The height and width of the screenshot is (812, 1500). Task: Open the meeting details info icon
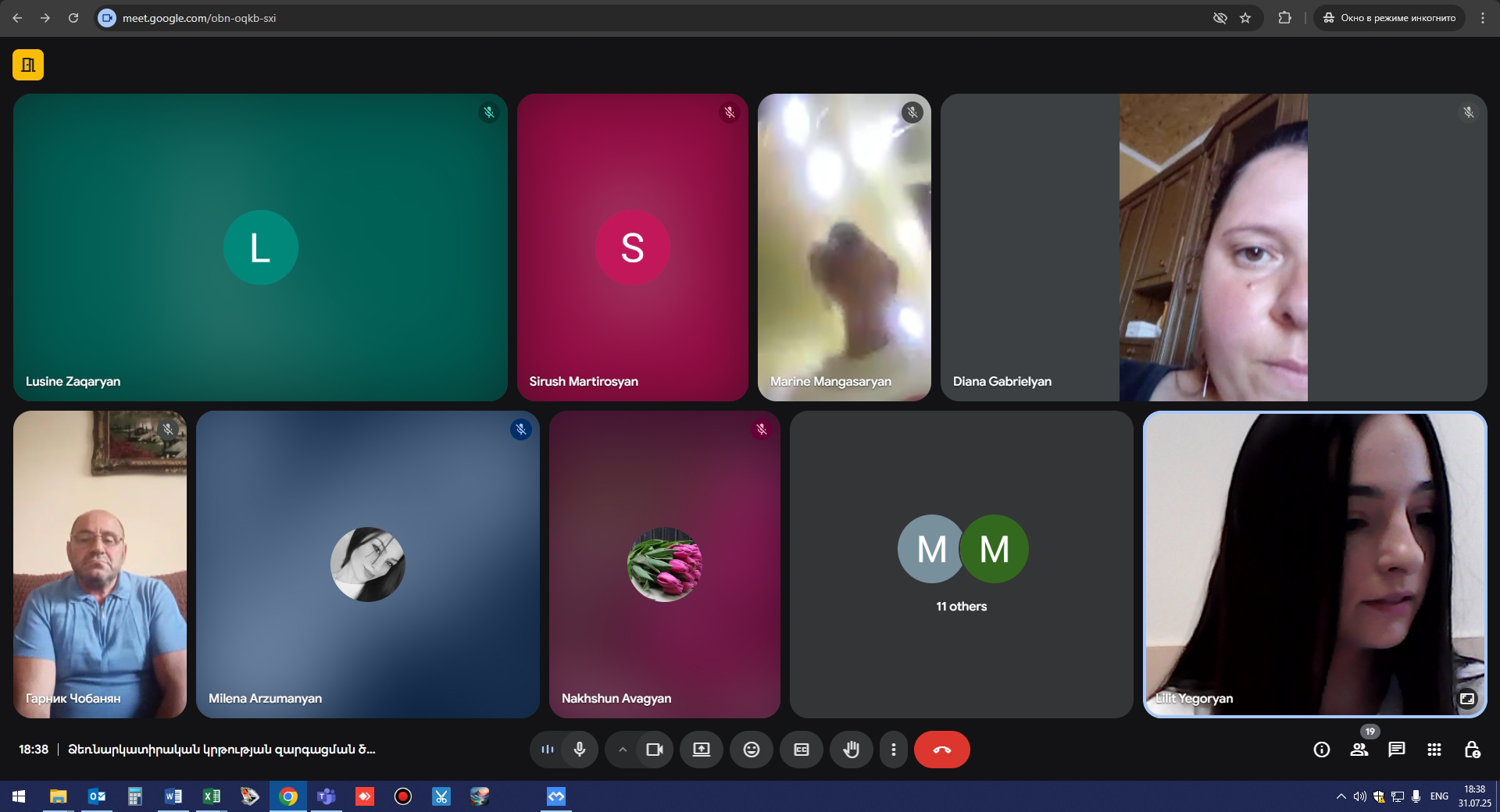coord(1322,750)
